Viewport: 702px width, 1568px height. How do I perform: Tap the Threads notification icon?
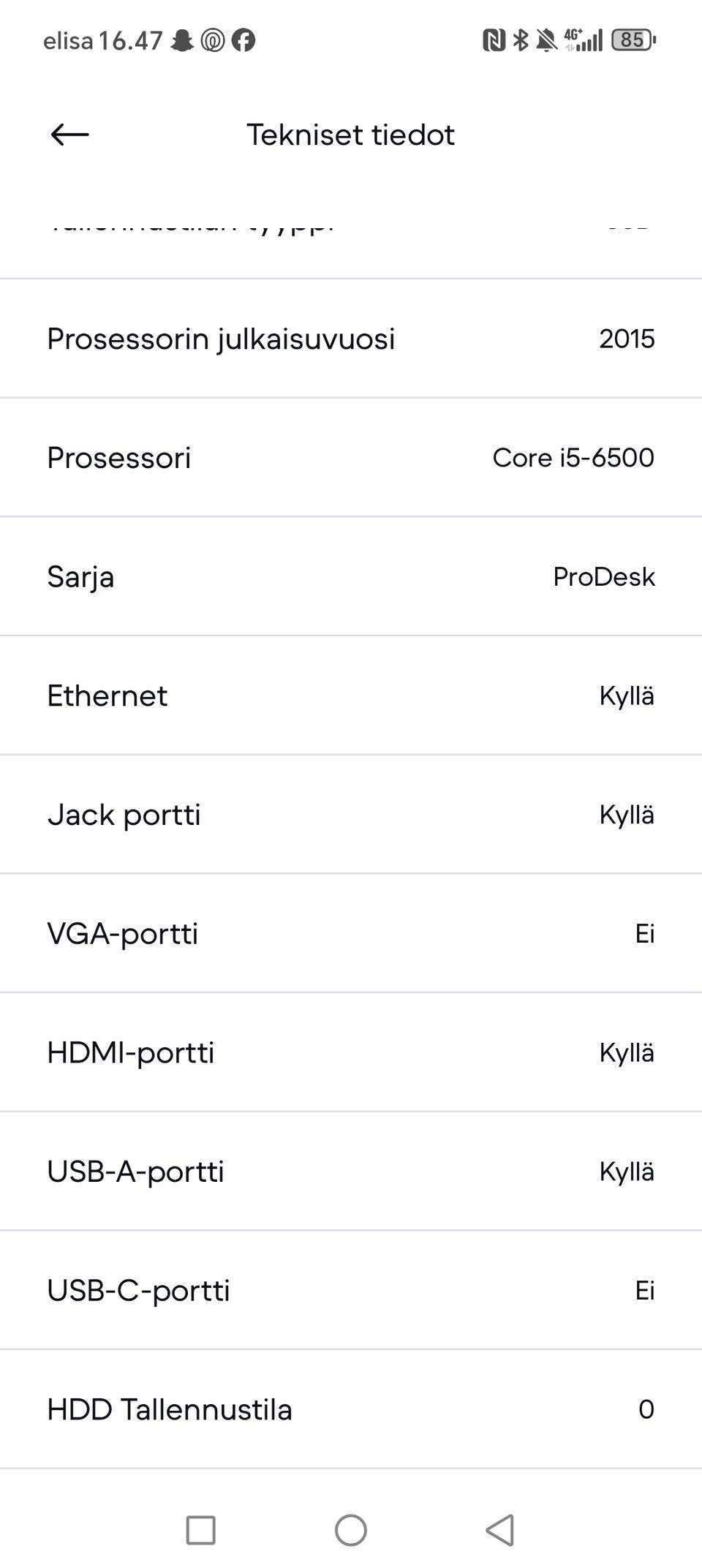213,40
